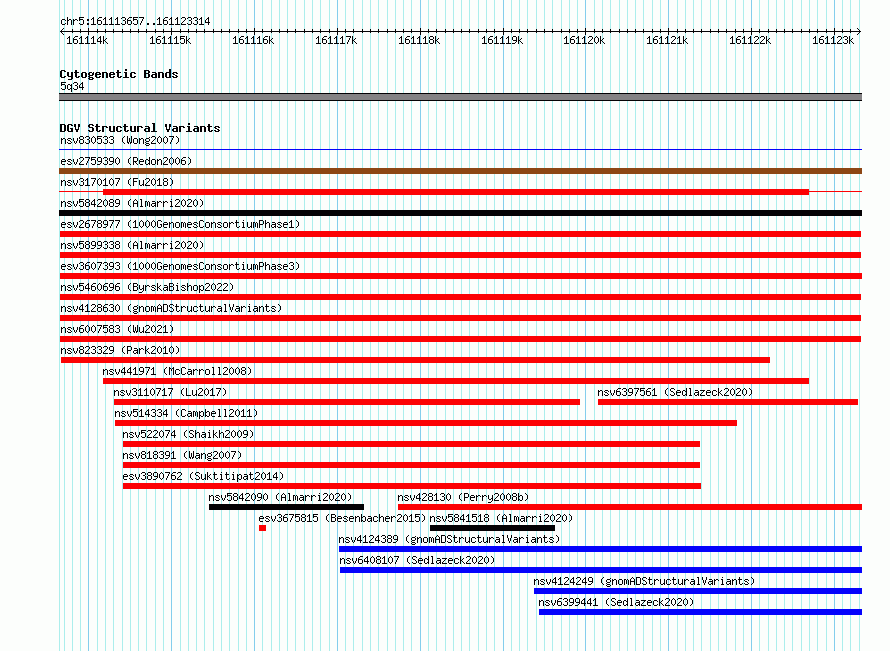This screenshot has width=890, height=651.
Task: Click the gray 5q34 cytogenetic band bar
Action: (460, 97)
